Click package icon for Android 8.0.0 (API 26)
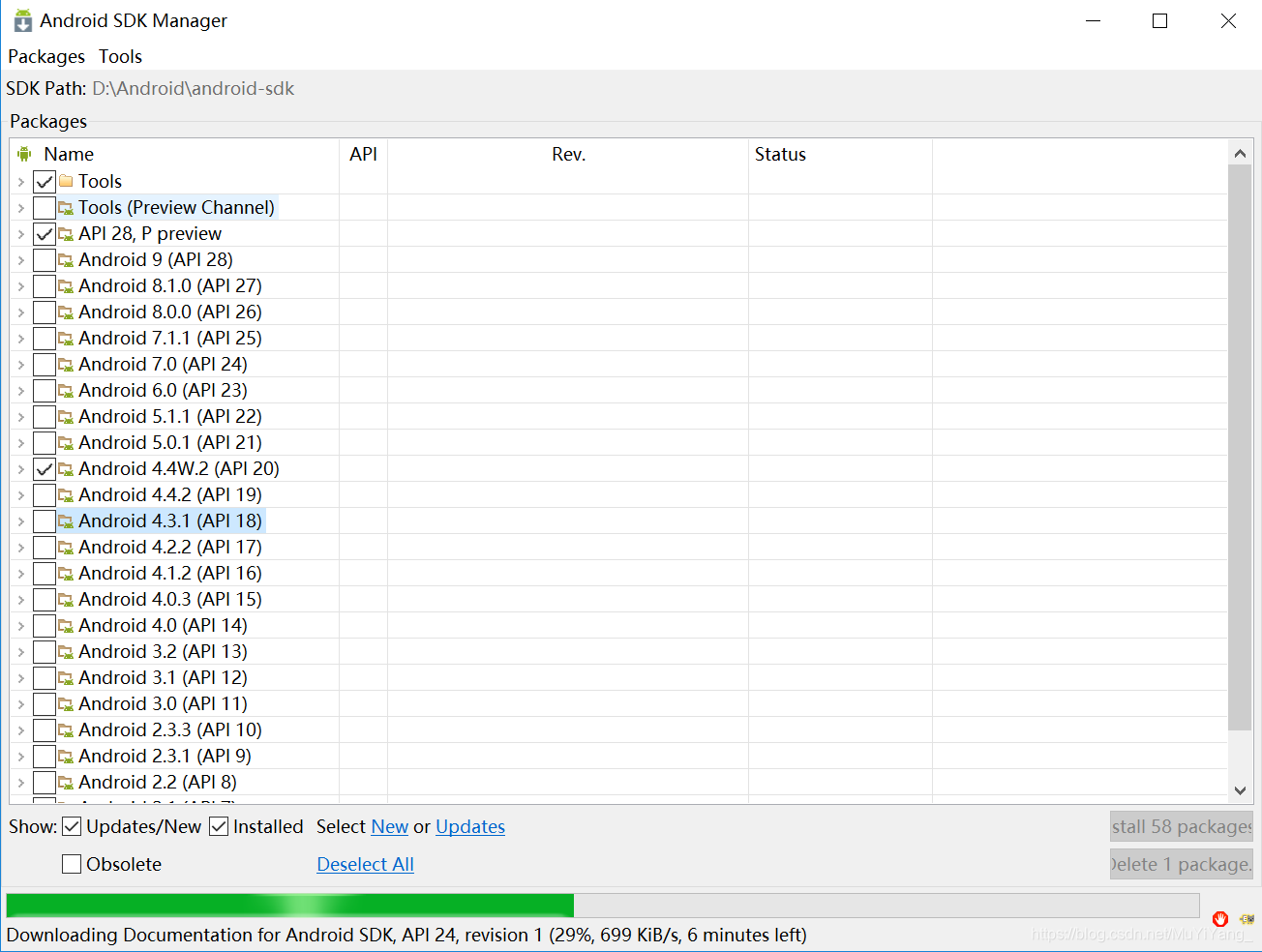This screenshot has width=1262, height=952. (x=66, y=312)
